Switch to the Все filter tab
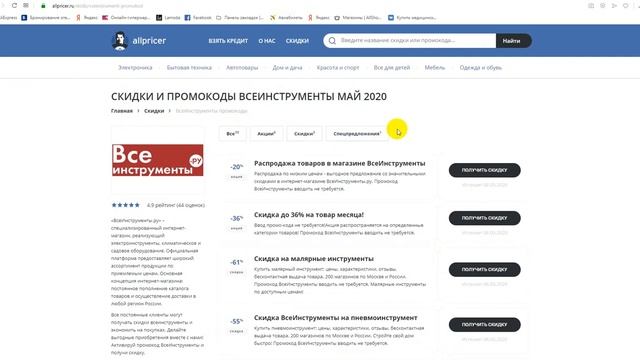Screen dimensions: 640x360 pos(233,133)
